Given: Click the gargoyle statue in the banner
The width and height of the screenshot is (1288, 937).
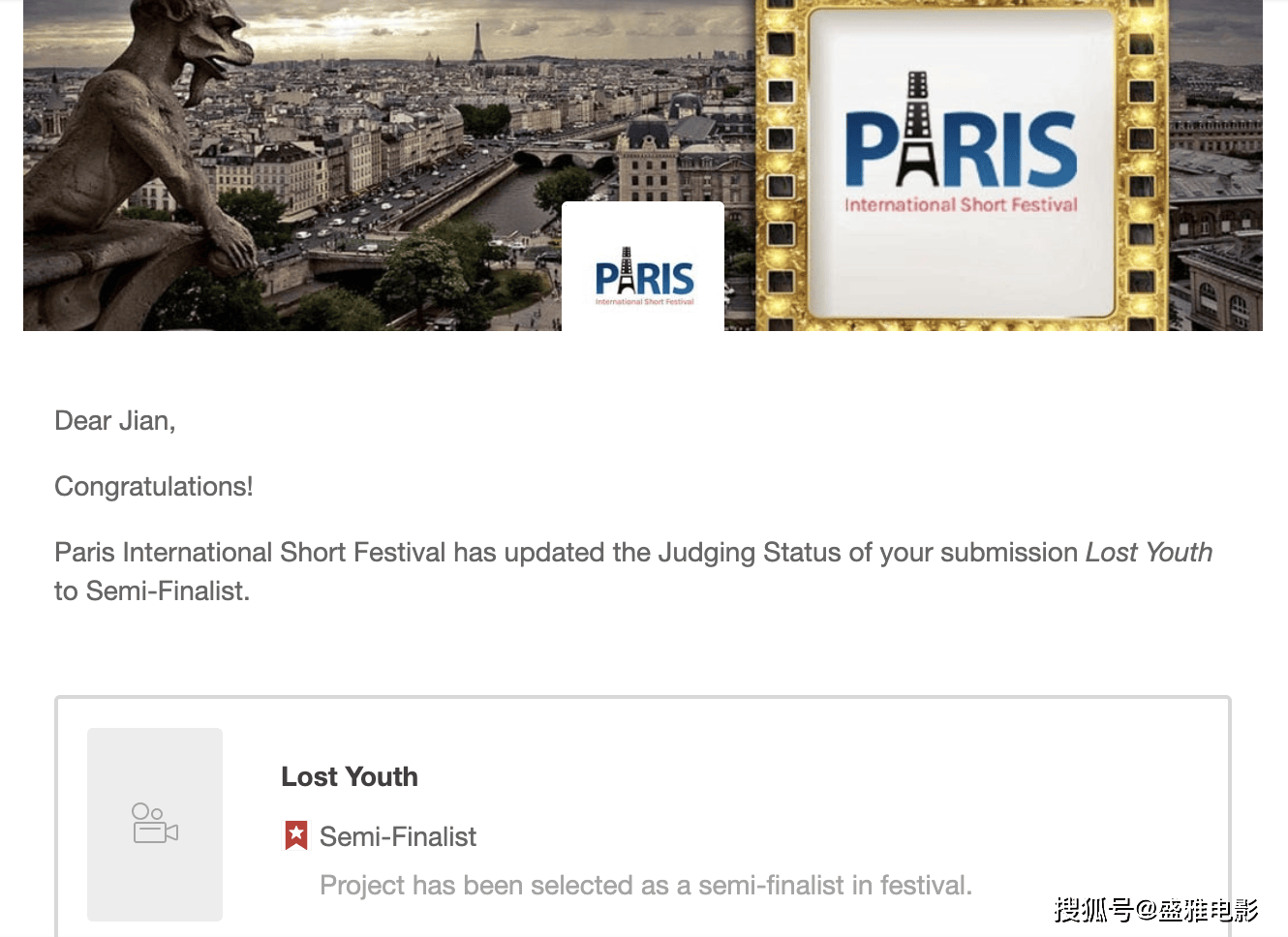Looking at the screenshot, I should coord(145,165).
